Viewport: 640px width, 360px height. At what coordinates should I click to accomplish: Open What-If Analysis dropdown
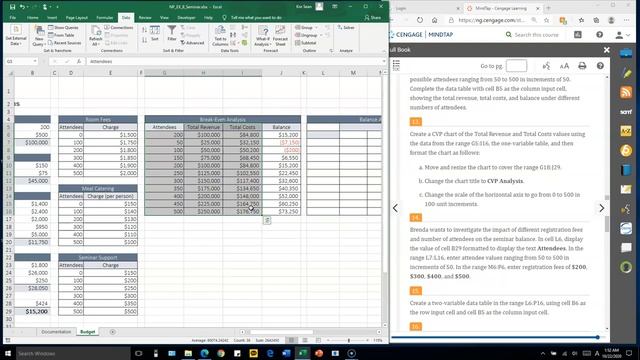tap(262, 36)
